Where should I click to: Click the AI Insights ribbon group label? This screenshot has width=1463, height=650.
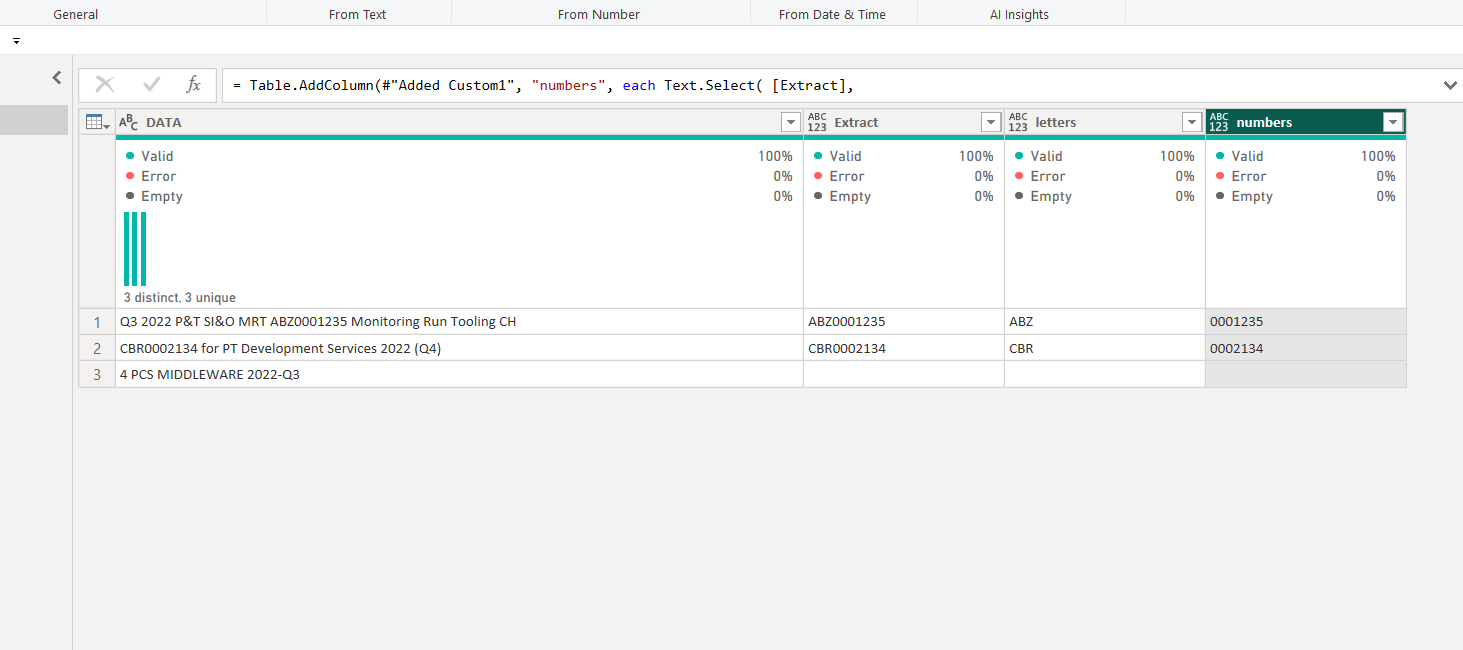(1019, 14)
